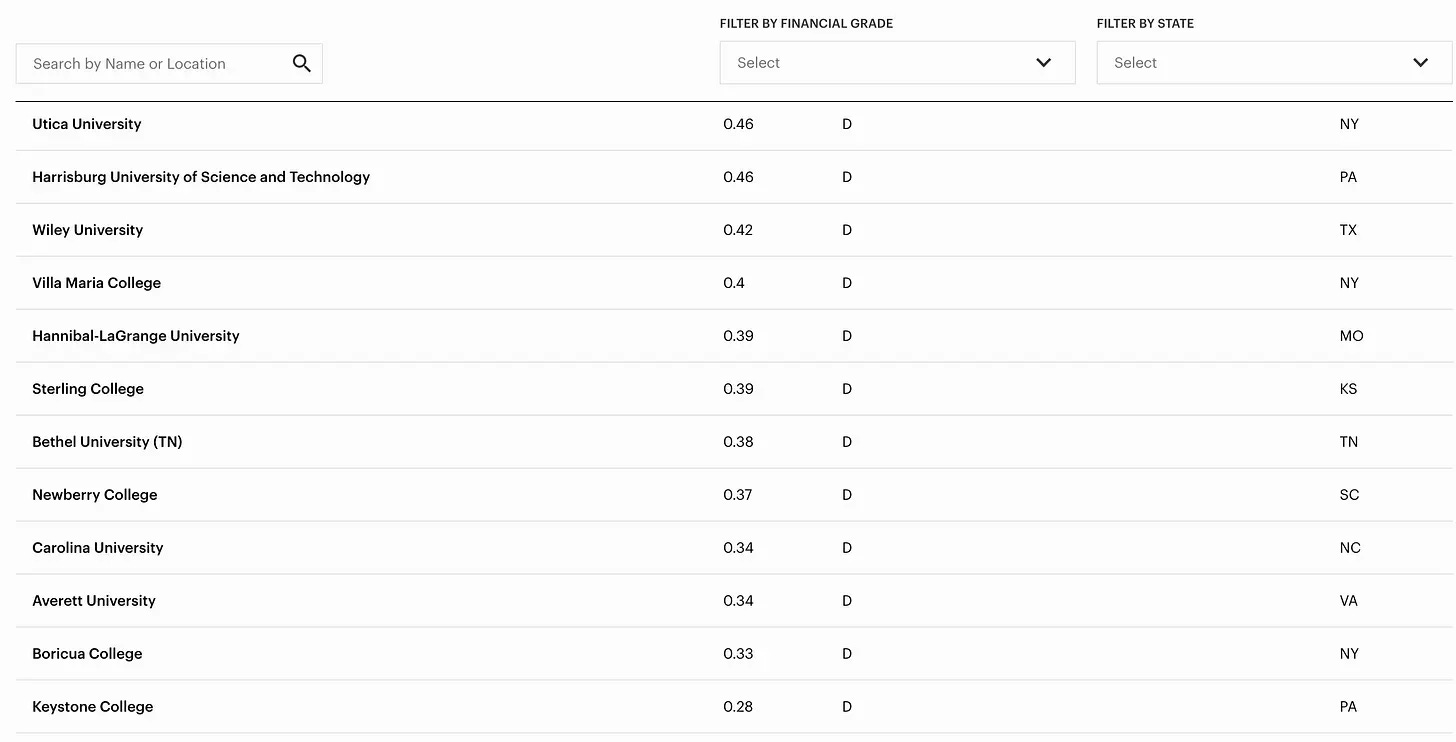Select the Carolina University name
Image resolution: width=1456 pixels, height=742 pixels.
pos(98,548)
